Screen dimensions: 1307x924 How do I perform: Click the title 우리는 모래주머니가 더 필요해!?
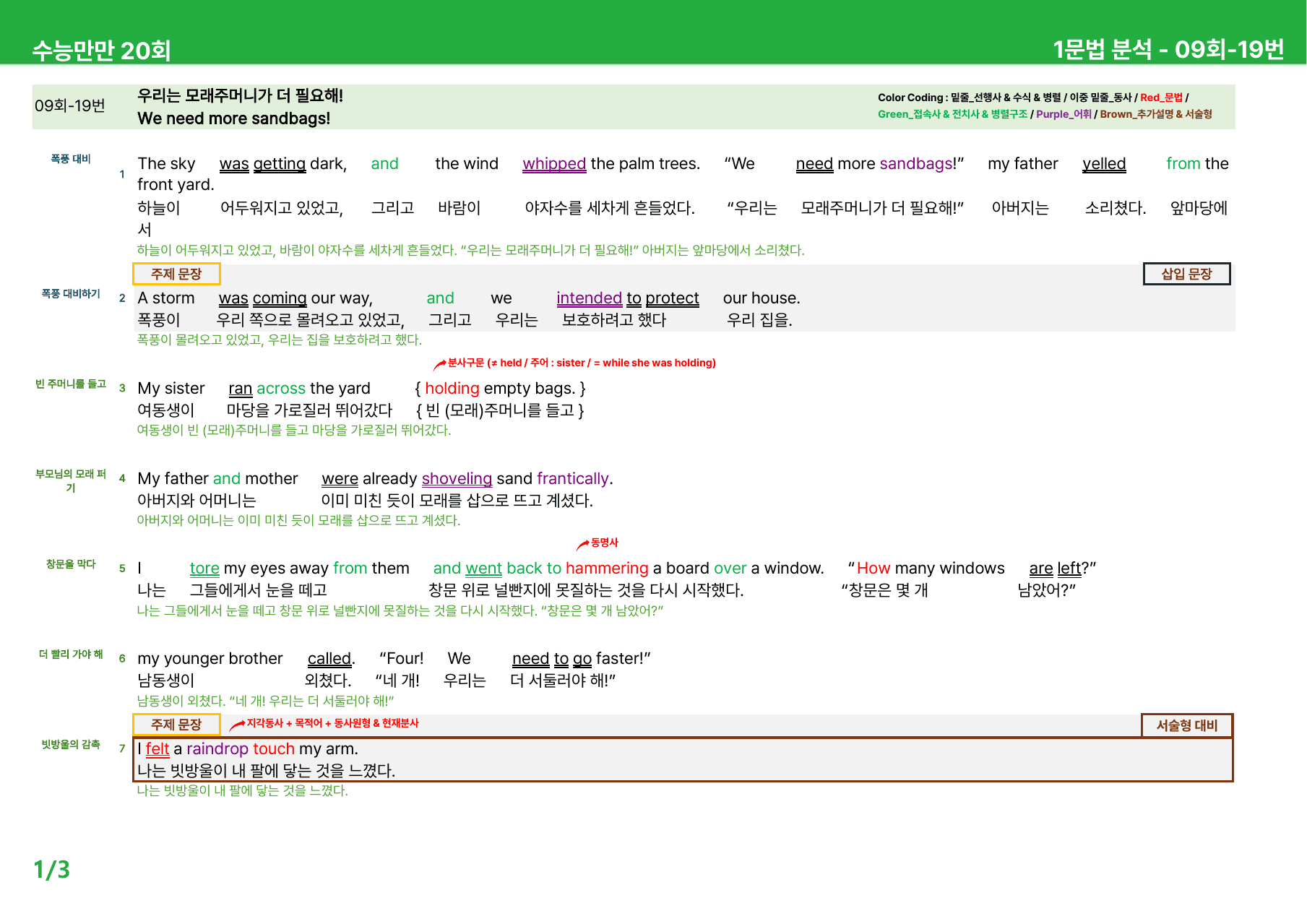240,95
